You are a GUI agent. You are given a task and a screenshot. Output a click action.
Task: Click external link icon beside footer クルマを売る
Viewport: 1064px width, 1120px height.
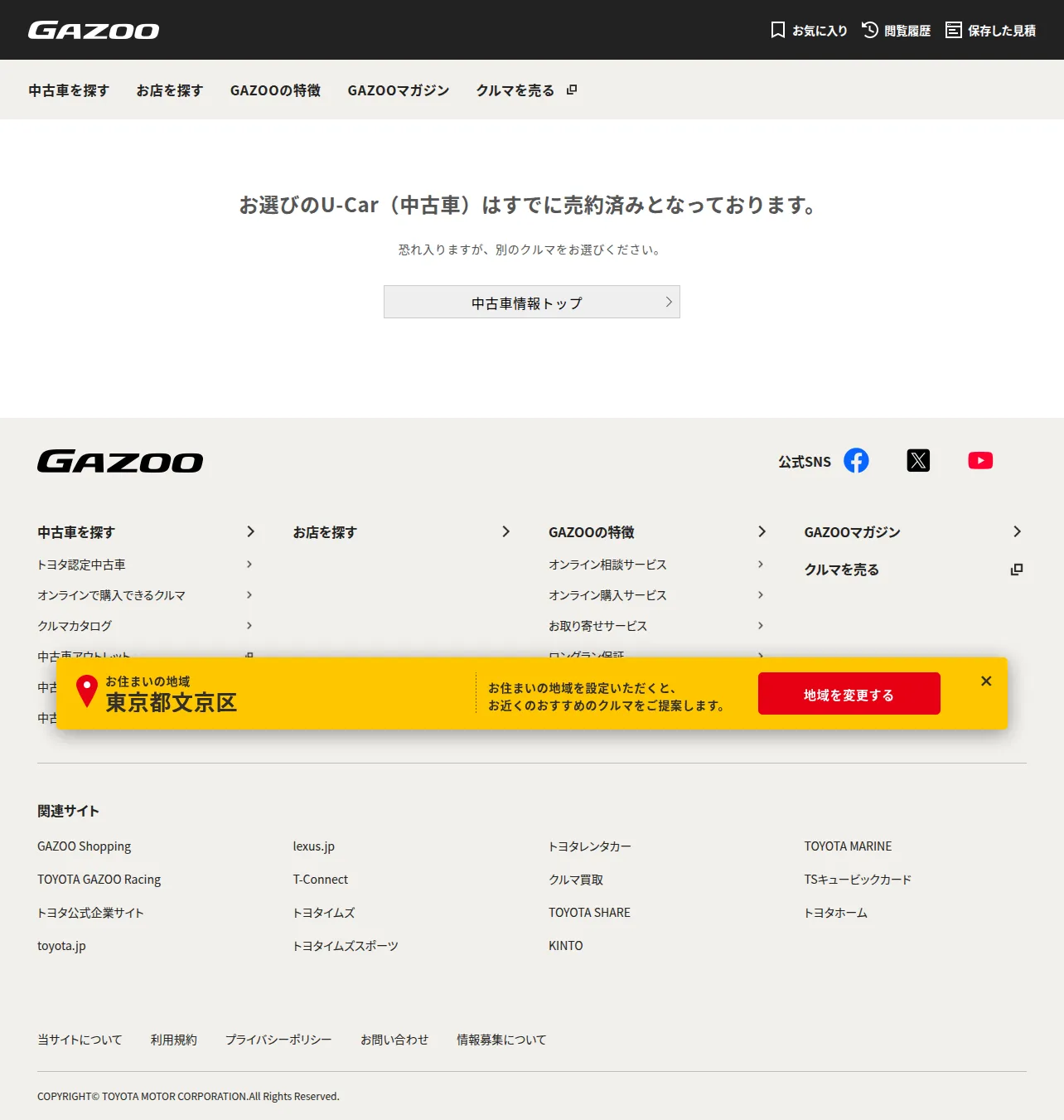1017,570
